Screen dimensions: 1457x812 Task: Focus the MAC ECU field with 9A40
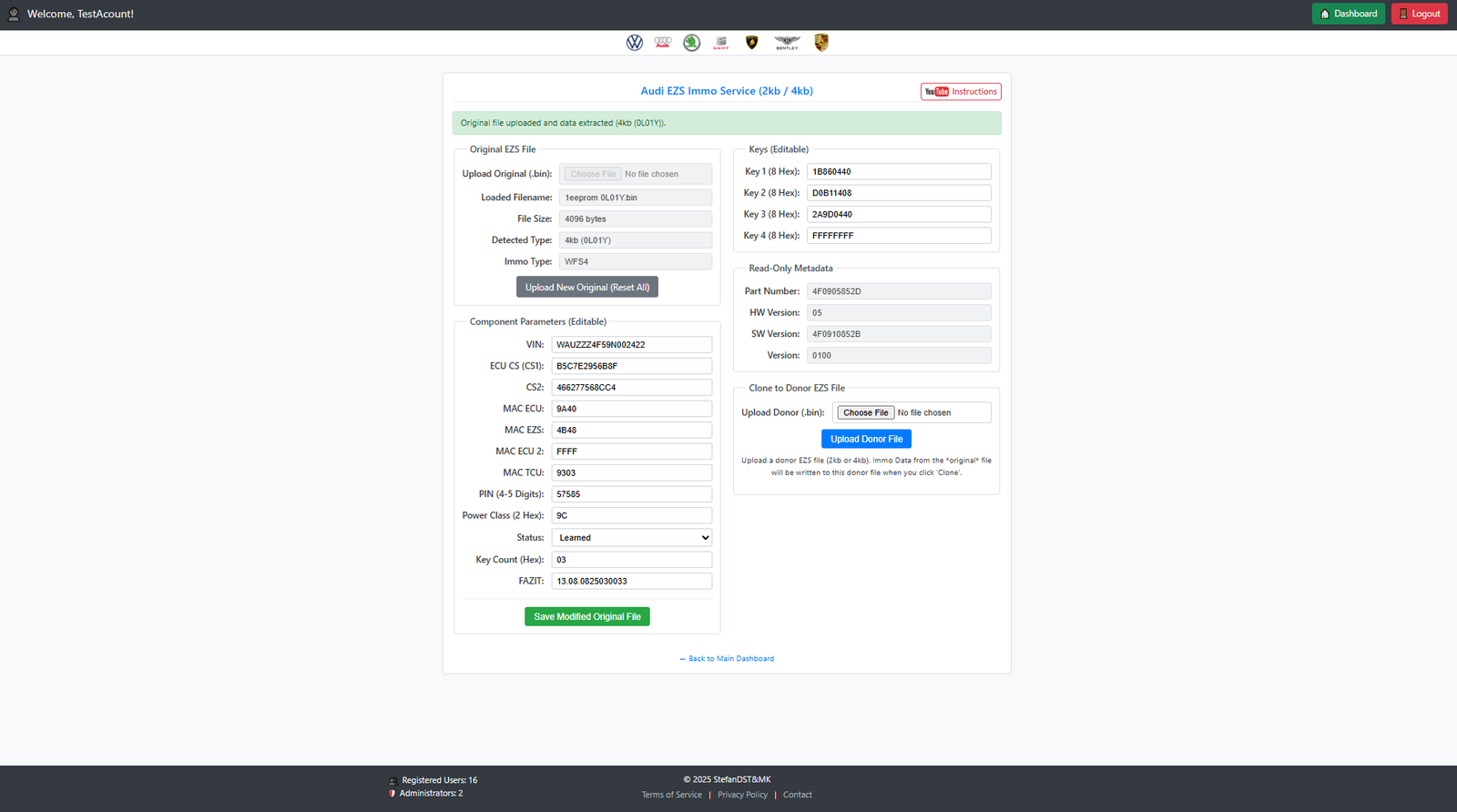[632, 409]
